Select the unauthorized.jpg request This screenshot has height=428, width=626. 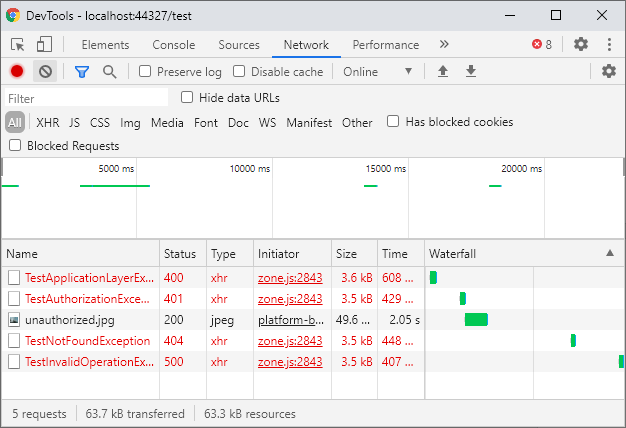pyautogui.click(x=69, y=320)
